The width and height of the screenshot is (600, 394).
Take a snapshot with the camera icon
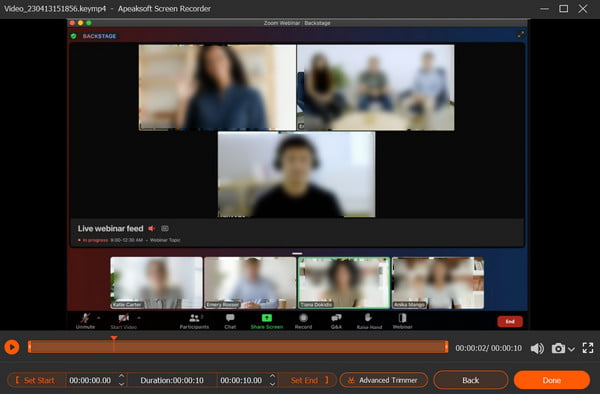point(558,348)
